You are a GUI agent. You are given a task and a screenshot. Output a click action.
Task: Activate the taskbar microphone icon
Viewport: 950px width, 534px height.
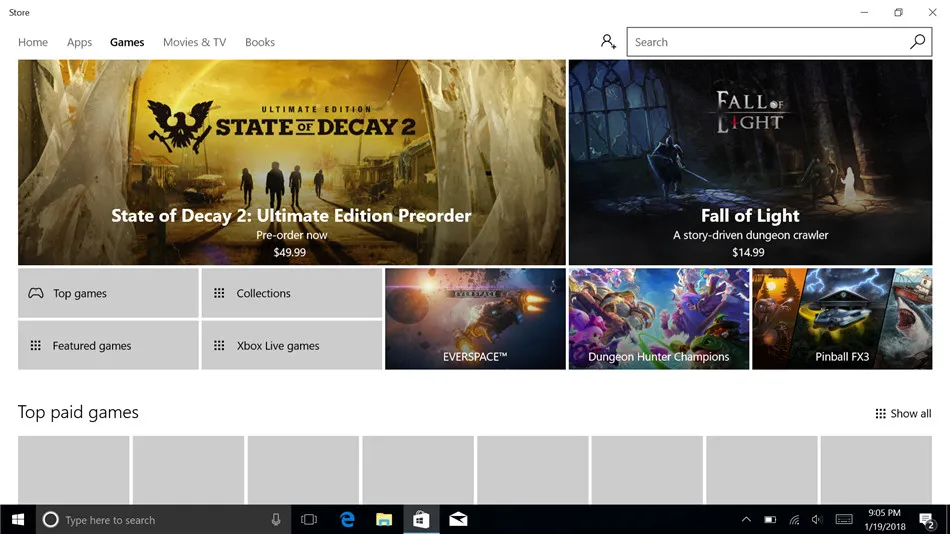pyautogui.click(x=276, y=519)
